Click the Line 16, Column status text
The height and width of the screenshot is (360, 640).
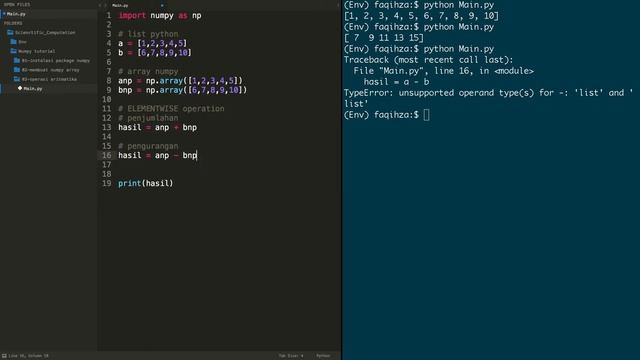[x=28, y=356]
